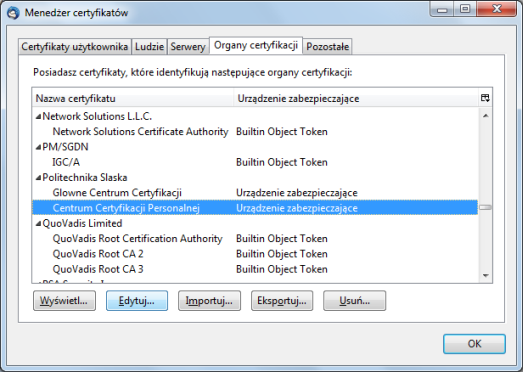
Task: Collapse the QuoVadis Limited group
Action: [38, 224]
